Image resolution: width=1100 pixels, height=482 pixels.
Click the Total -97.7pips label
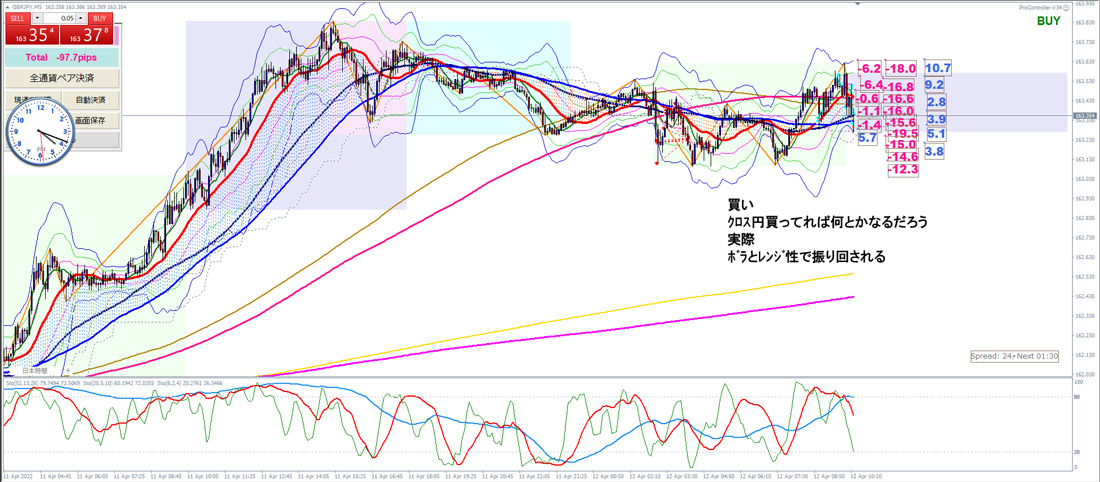59,59
